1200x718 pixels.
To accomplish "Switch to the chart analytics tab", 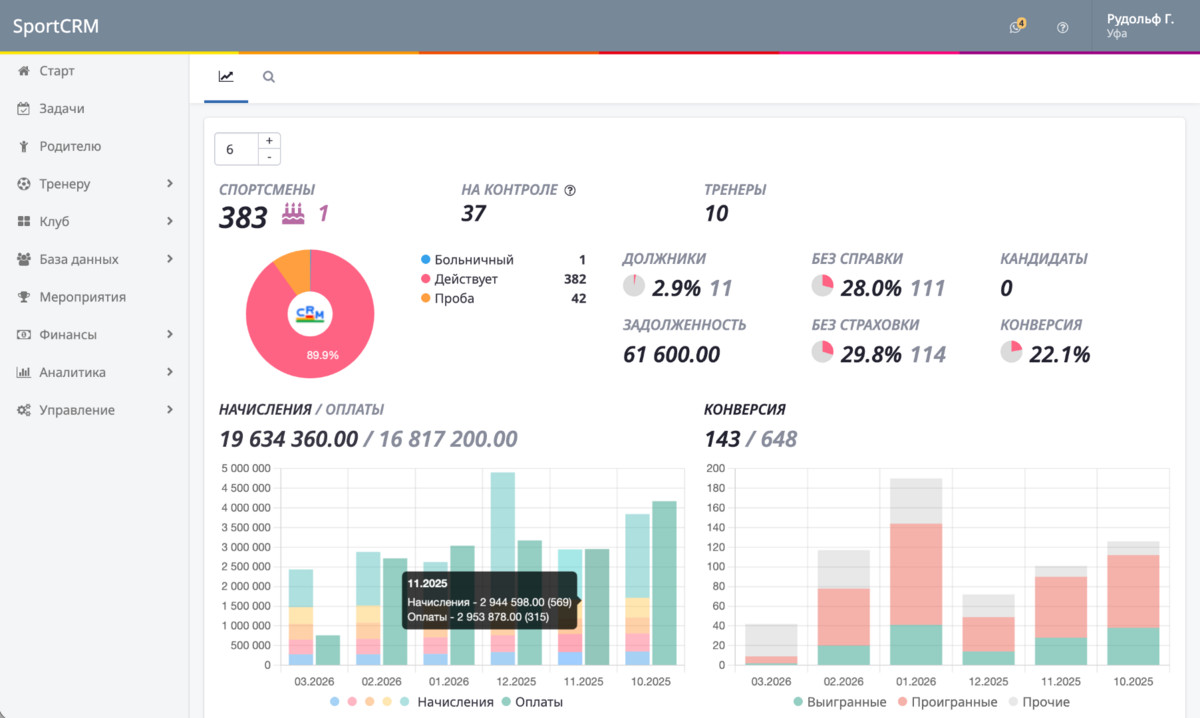I will pos(226,77).
